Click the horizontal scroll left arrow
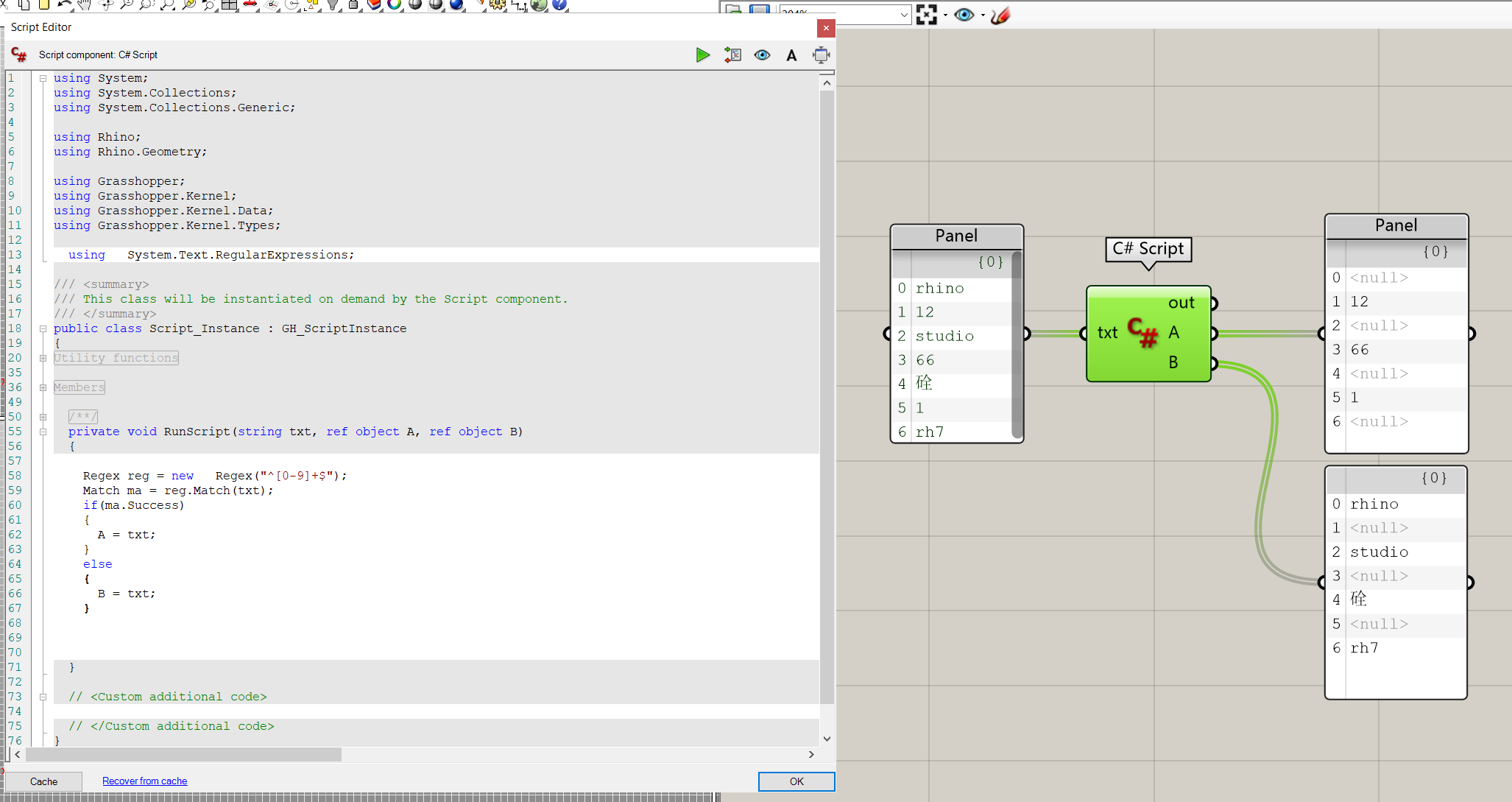Image resolution: width=1512 pixels, height=802 pixels. coord(18,755)
